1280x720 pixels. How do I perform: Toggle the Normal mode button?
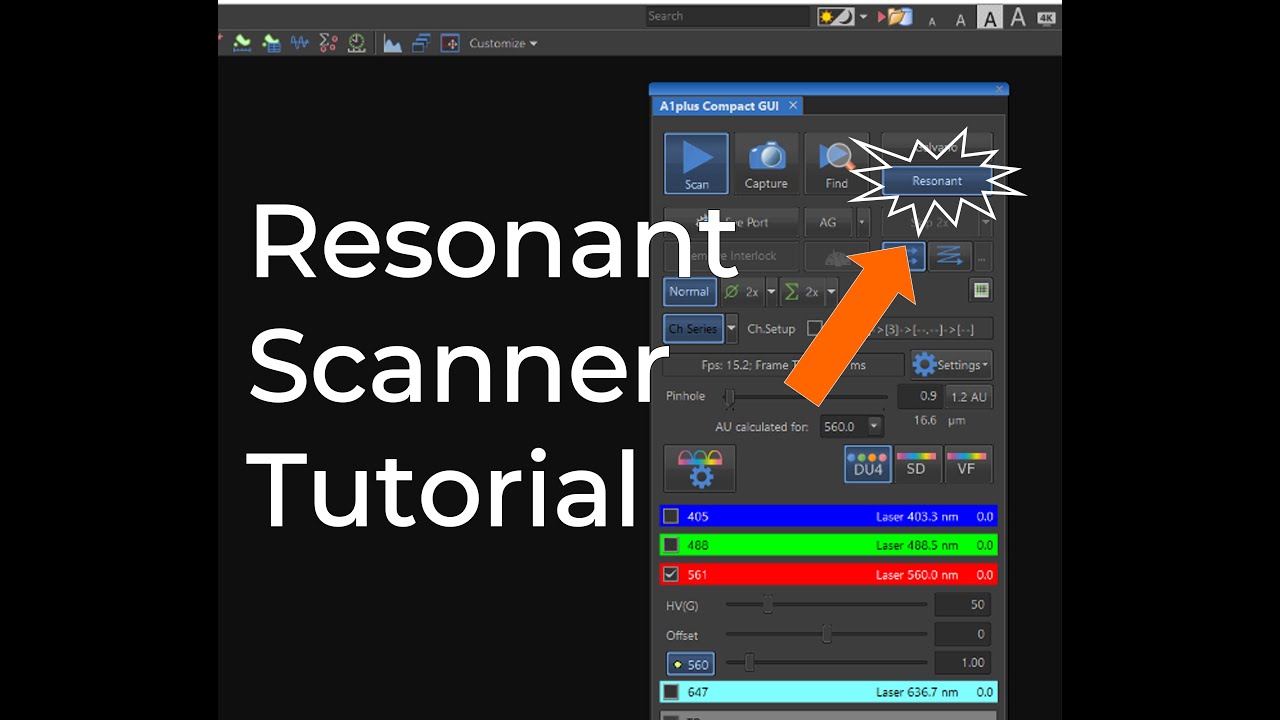[689, 292]
